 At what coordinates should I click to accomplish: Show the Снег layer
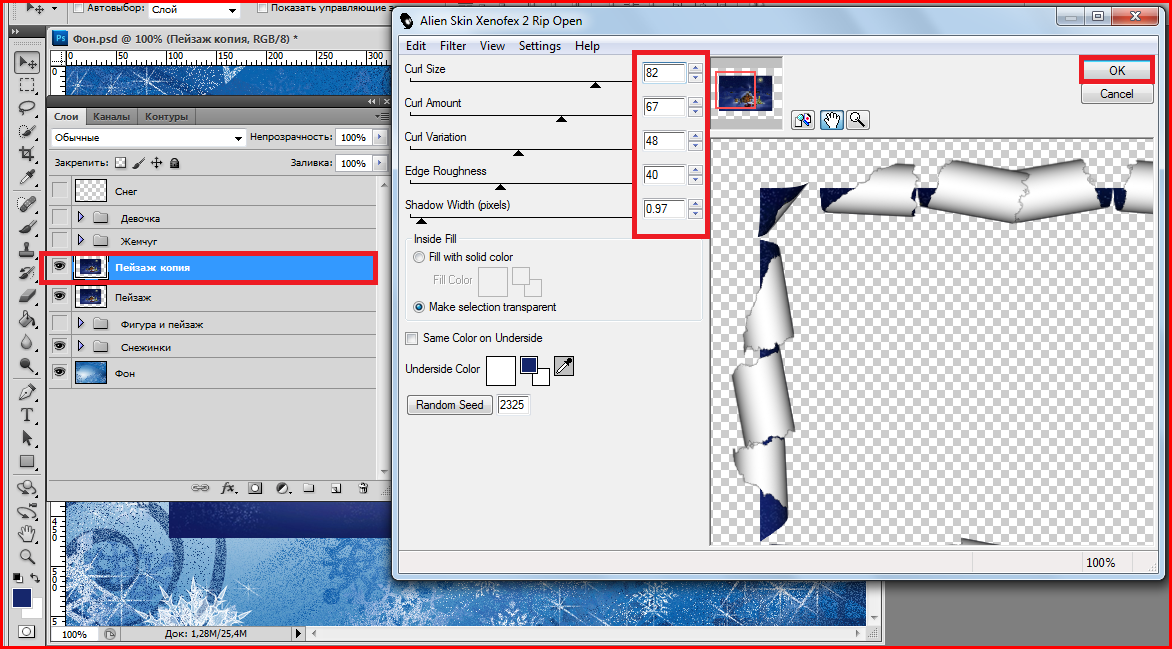coord(60,191)
